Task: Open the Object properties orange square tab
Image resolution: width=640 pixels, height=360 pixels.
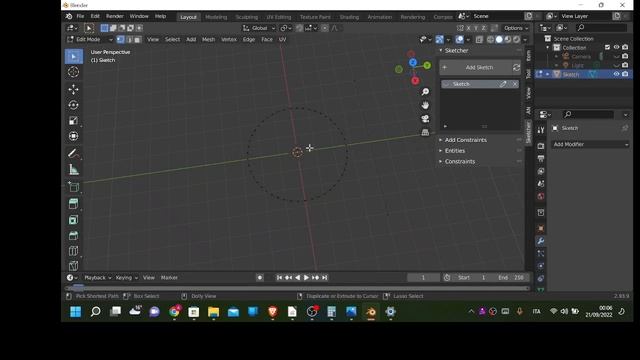Action: click(x=541, y=228)
